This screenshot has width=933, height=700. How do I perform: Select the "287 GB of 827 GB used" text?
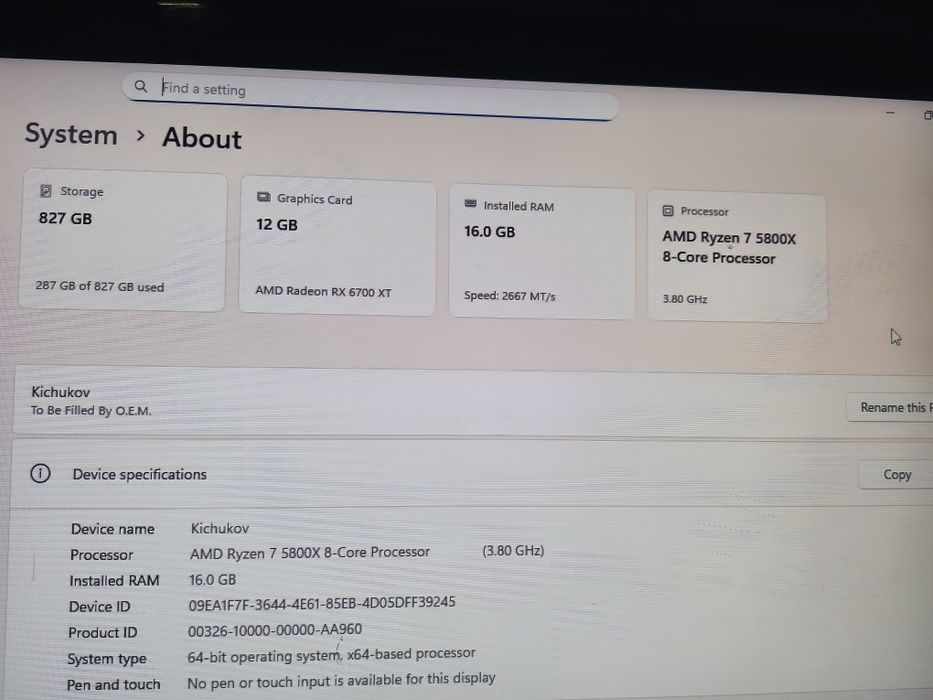pos(100,286)
